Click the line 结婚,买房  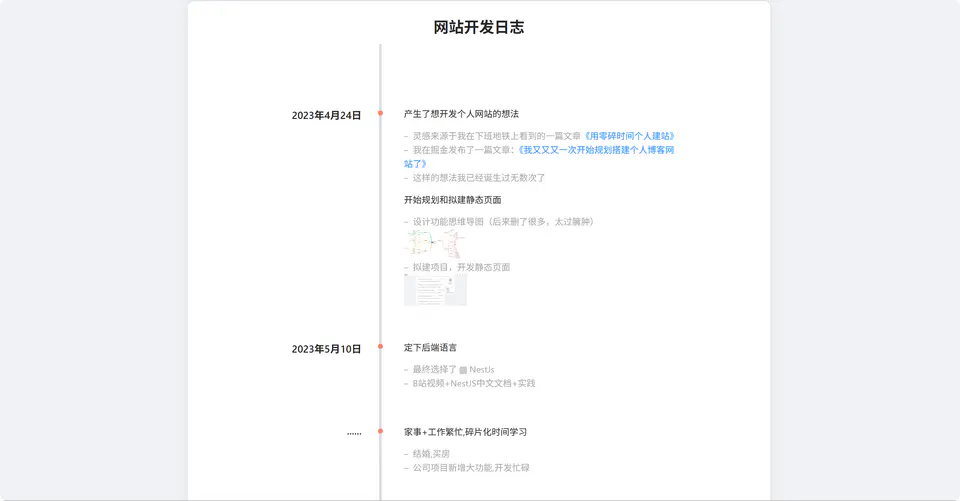[x=427, y=454]
